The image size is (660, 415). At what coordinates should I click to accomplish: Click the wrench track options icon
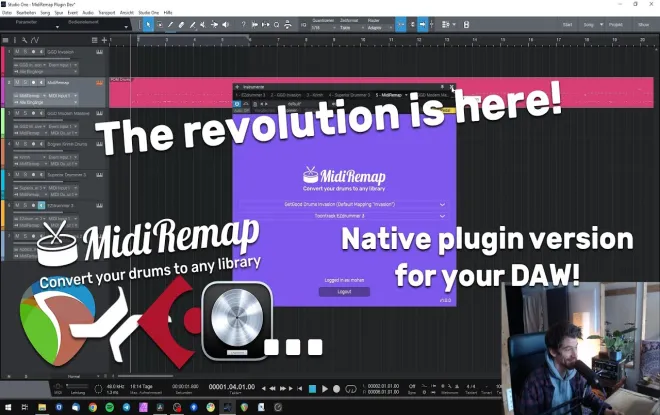click(x=24, y=40)
